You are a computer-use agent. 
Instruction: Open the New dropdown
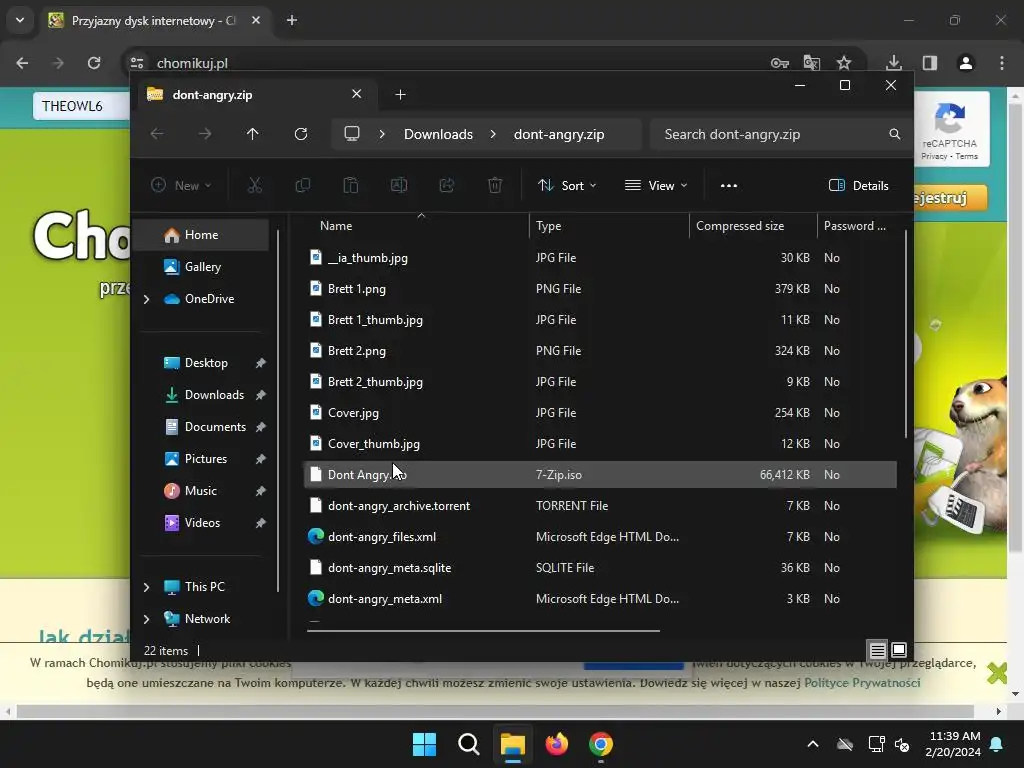181,185
